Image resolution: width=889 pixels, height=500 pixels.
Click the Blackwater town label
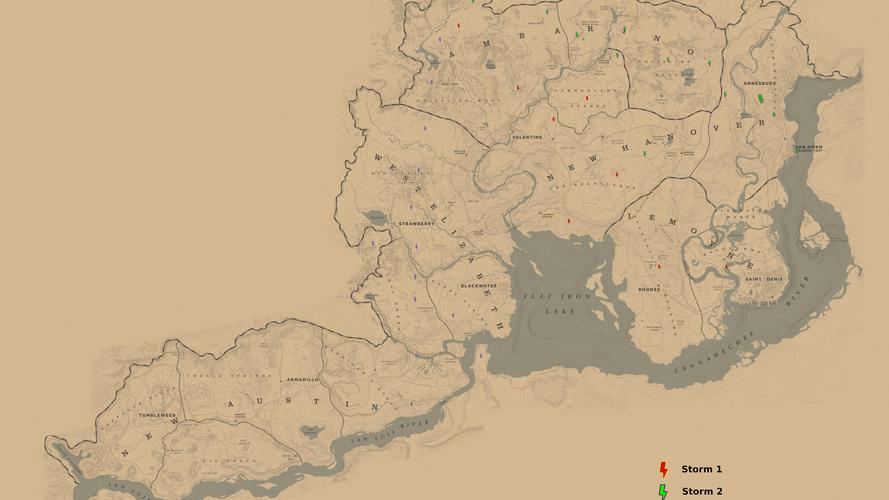click(478, 286)
